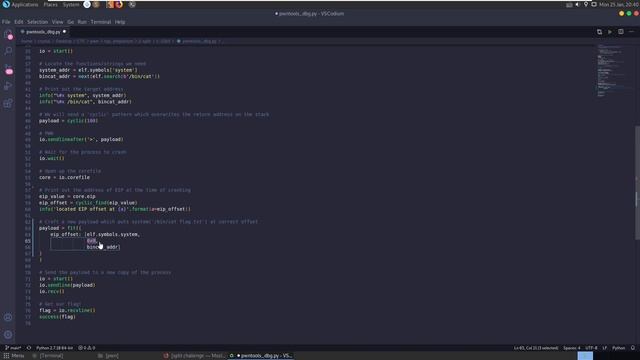The image size is (640, 360).
Task: Click the system tray display icon
Action: point(594,4)
